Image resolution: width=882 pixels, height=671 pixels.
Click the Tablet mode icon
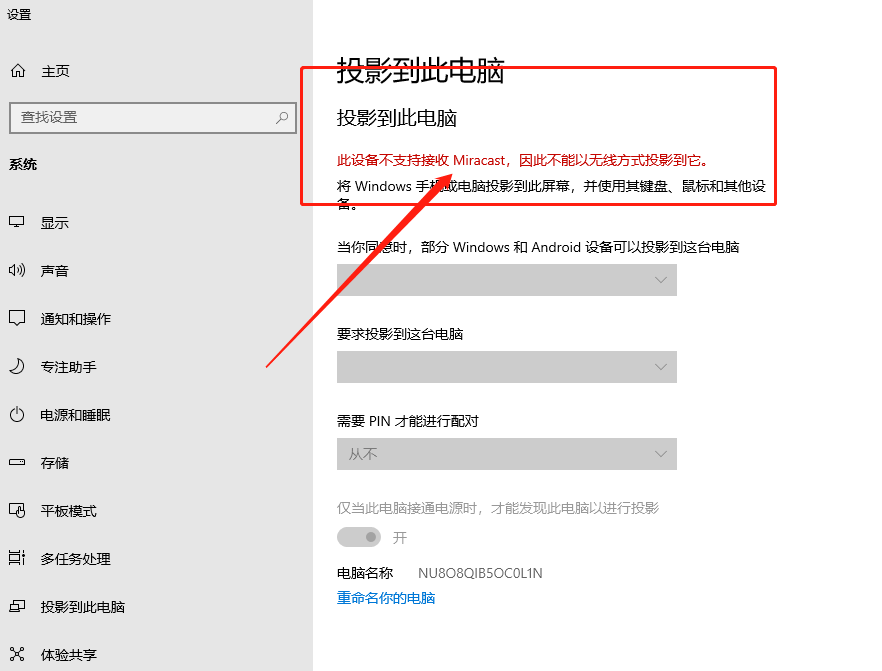[17, 510]
